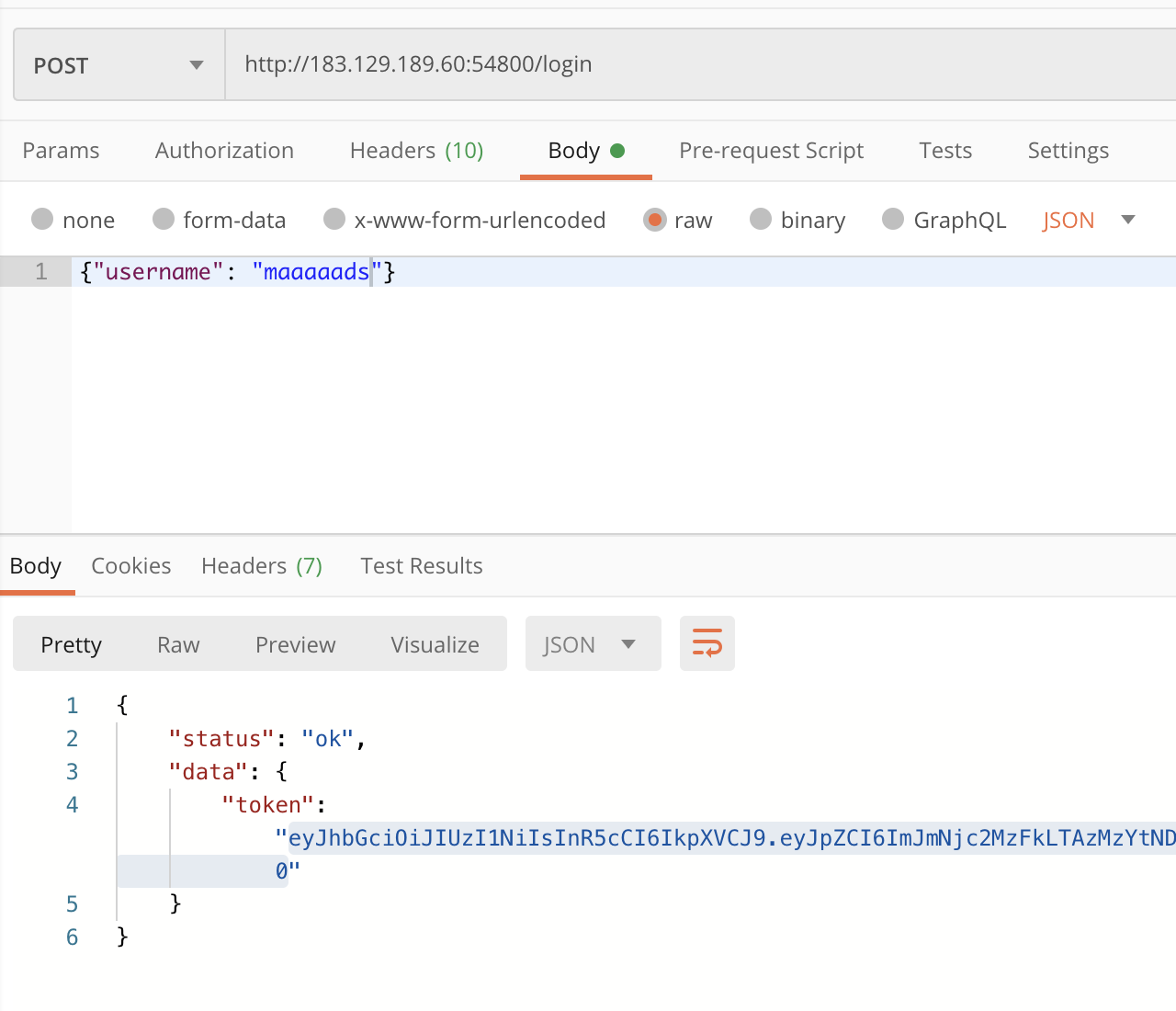The width and height of the screenshot is (1176, 1011).
Task: Click line number 1 in request editor
Action: pyautogui.click(x=41, y=272)
